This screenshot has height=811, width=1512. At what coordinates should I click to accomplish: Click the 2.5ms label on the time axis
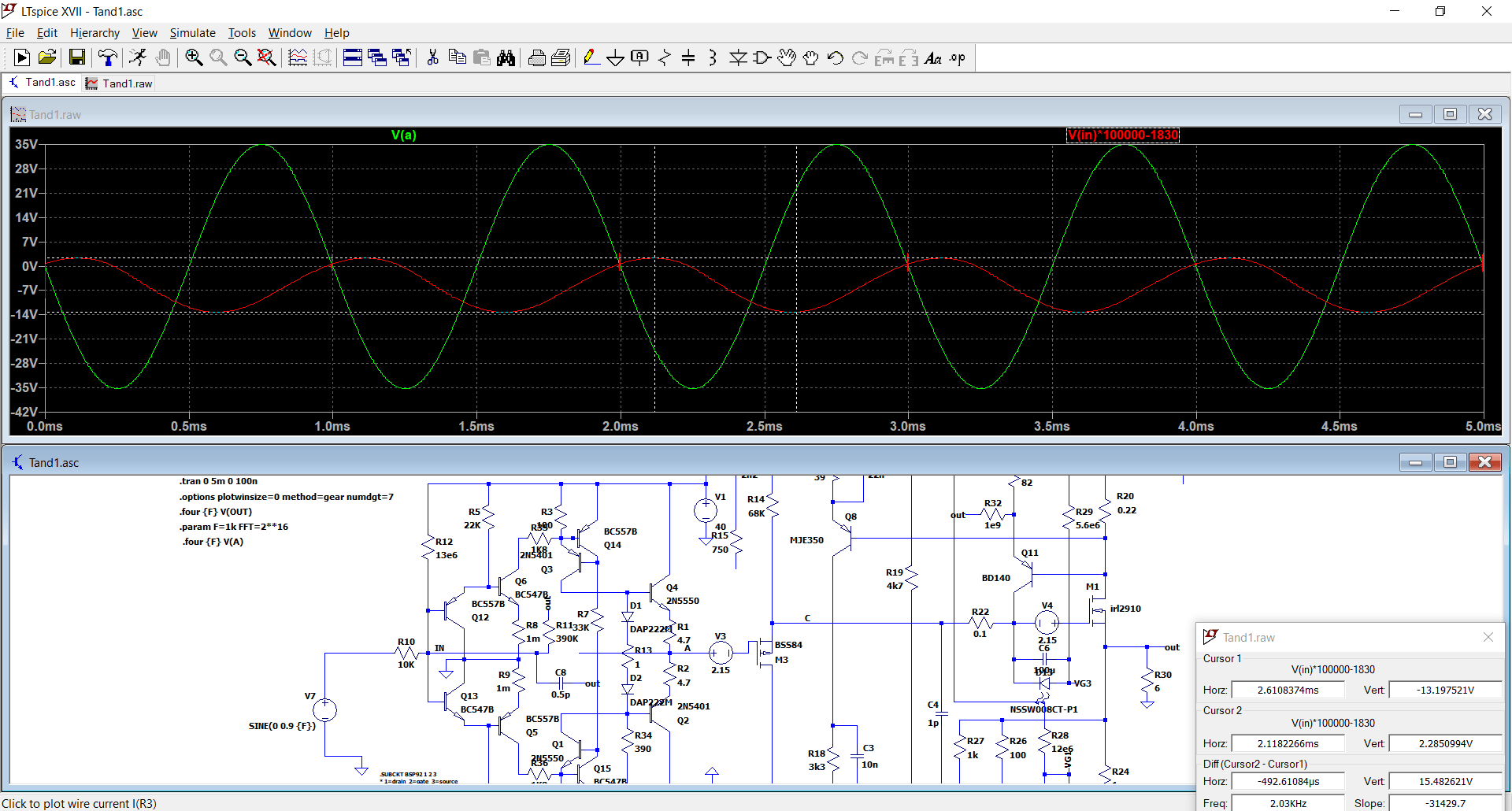pyautogui.click(x=764, y=426)
